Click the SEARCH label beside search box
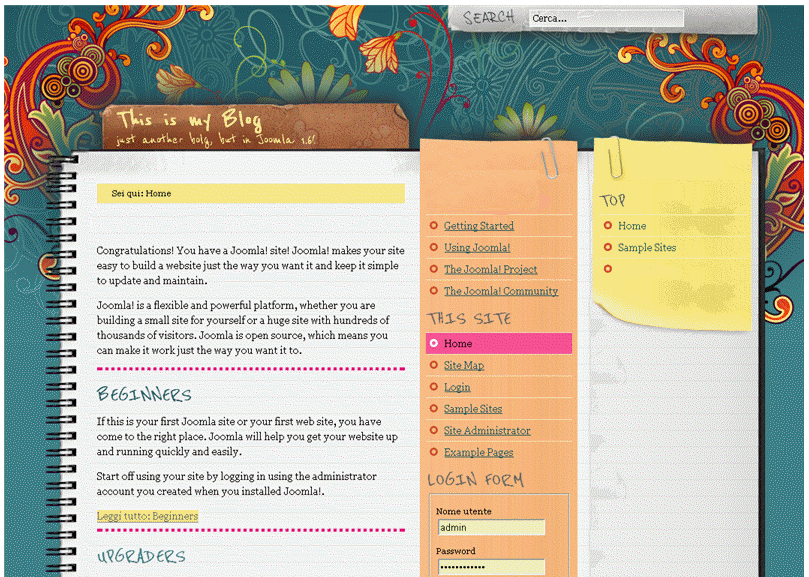 tap(489, 18)
